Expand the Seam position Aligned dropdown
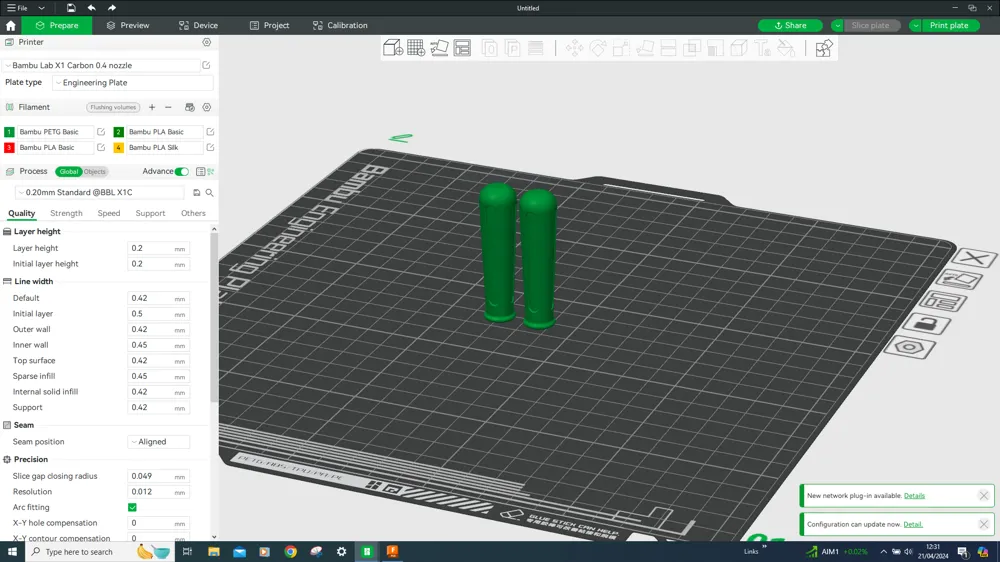The height and width of the screenshot is (562, 1000). tap(158, 442)
